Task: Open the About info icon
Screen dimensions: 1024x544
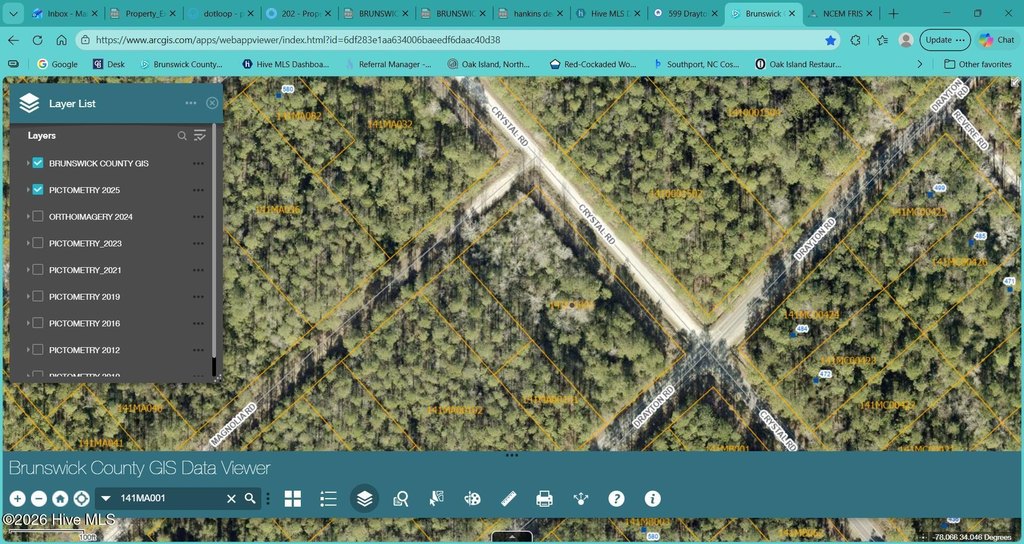Action: [x=652, y=498]
